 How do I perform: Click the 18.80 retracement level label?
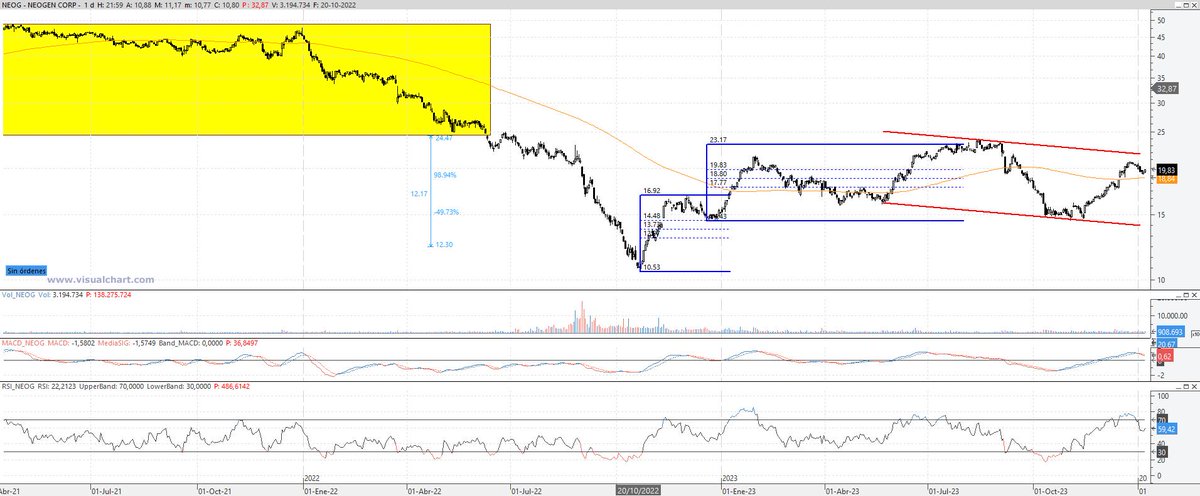[717, 174]
